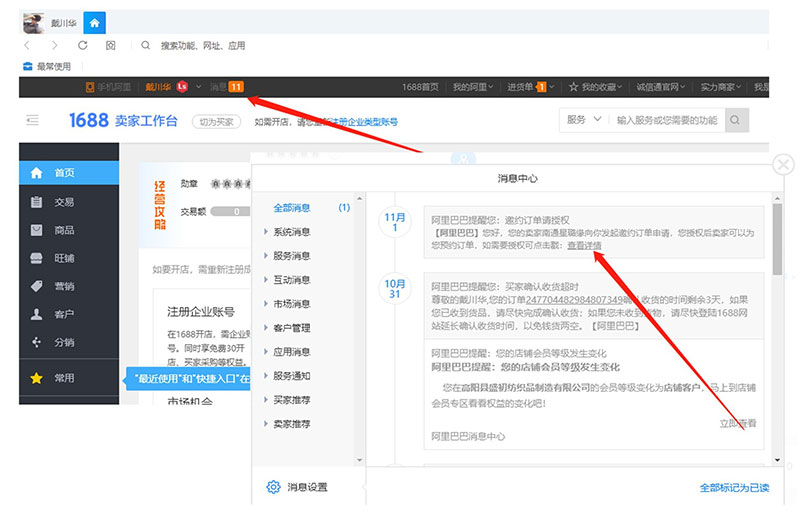Click the 交易额 progress bar
The image size is (800, 518).
[x=231, y=211]
